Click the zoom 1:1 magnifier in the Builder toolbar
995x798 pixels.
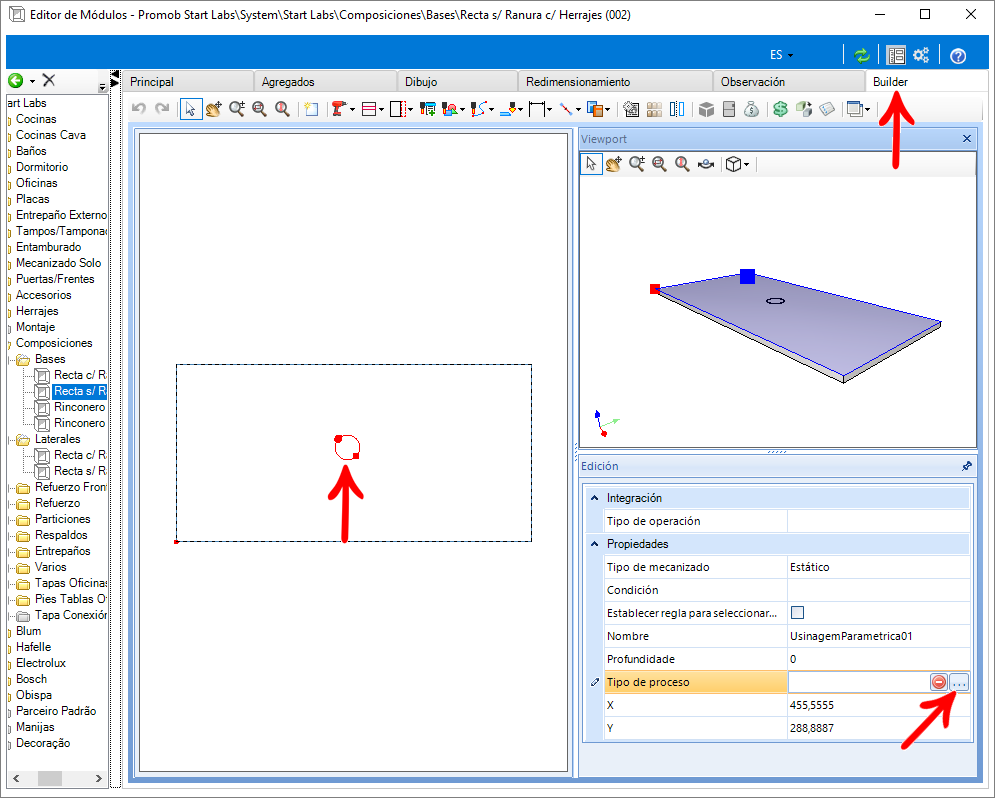click(x=282, y=109)
